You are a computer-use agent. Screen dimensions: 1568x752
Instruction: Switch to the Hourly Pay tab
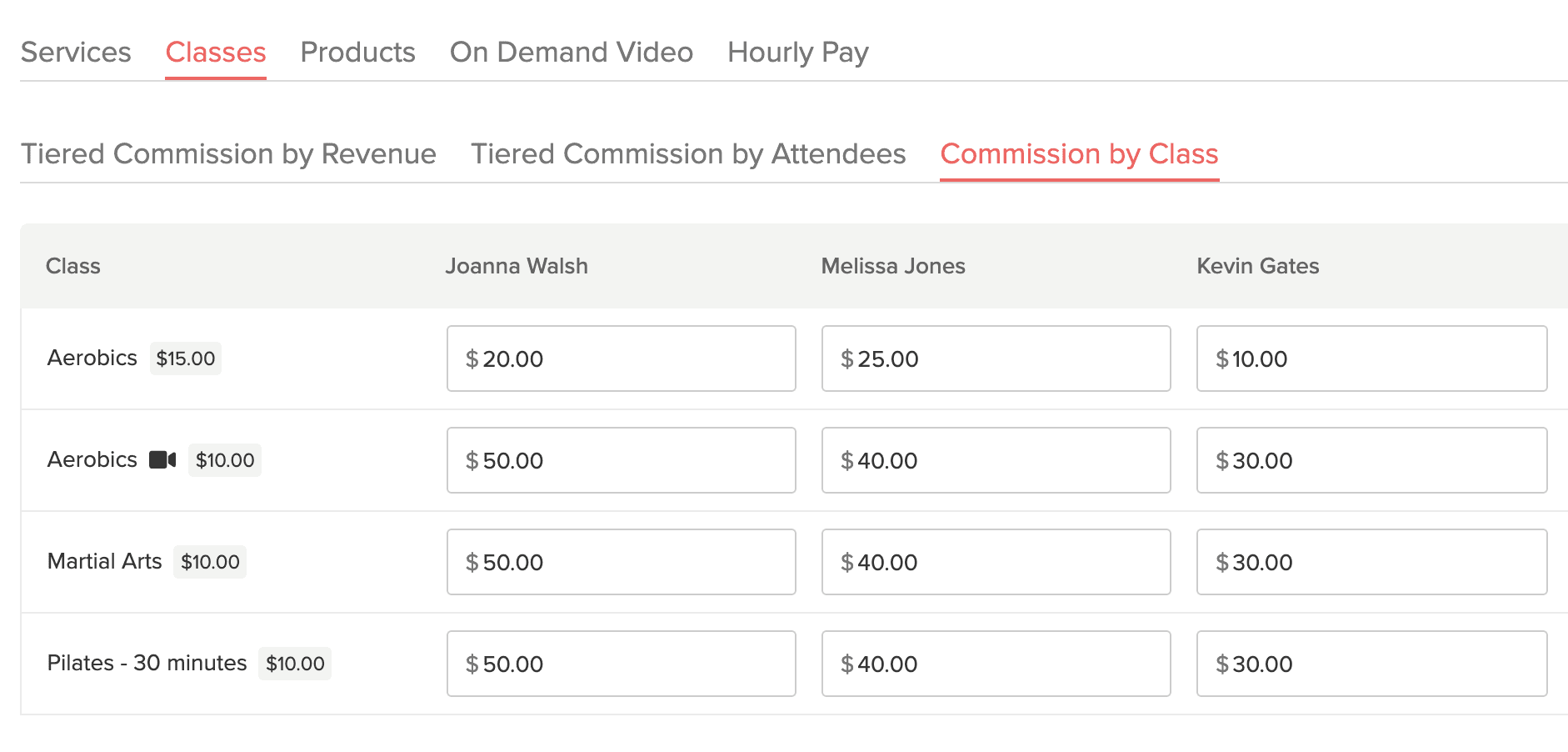point(796,52)
